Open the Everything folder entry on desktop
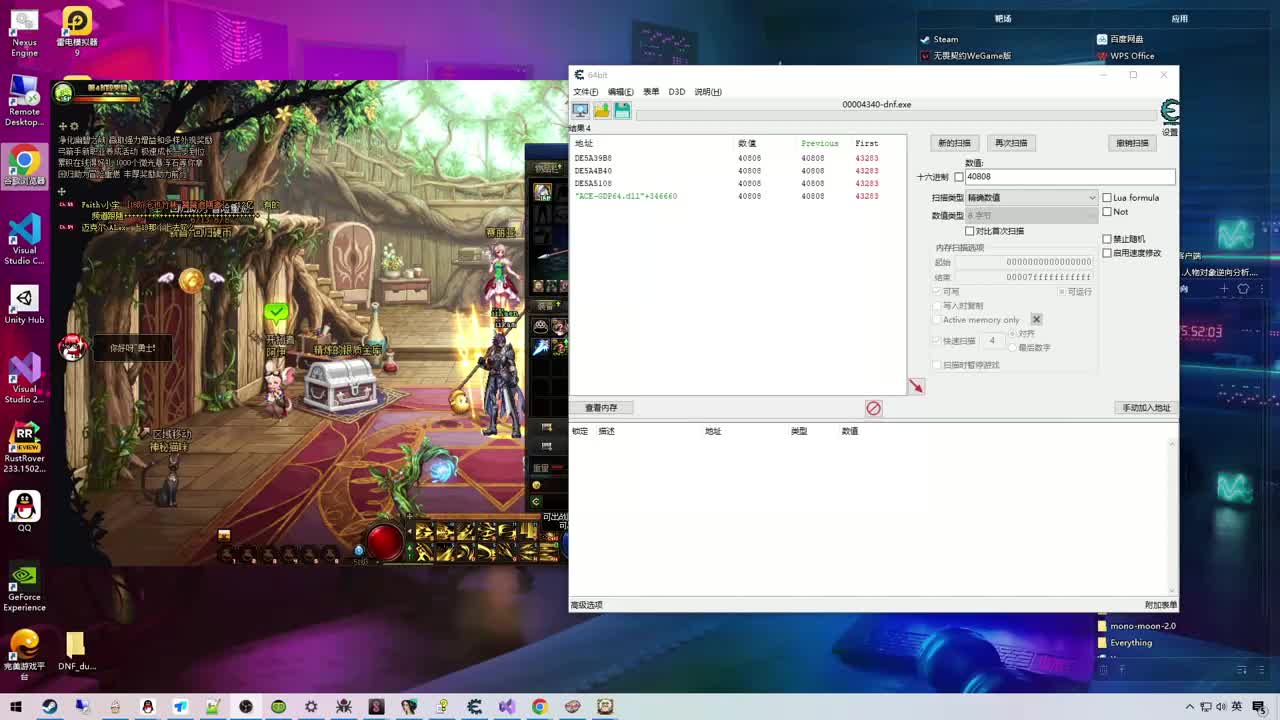The image size is (1280, 720). pyautogui.click(x=1124, y=643)
